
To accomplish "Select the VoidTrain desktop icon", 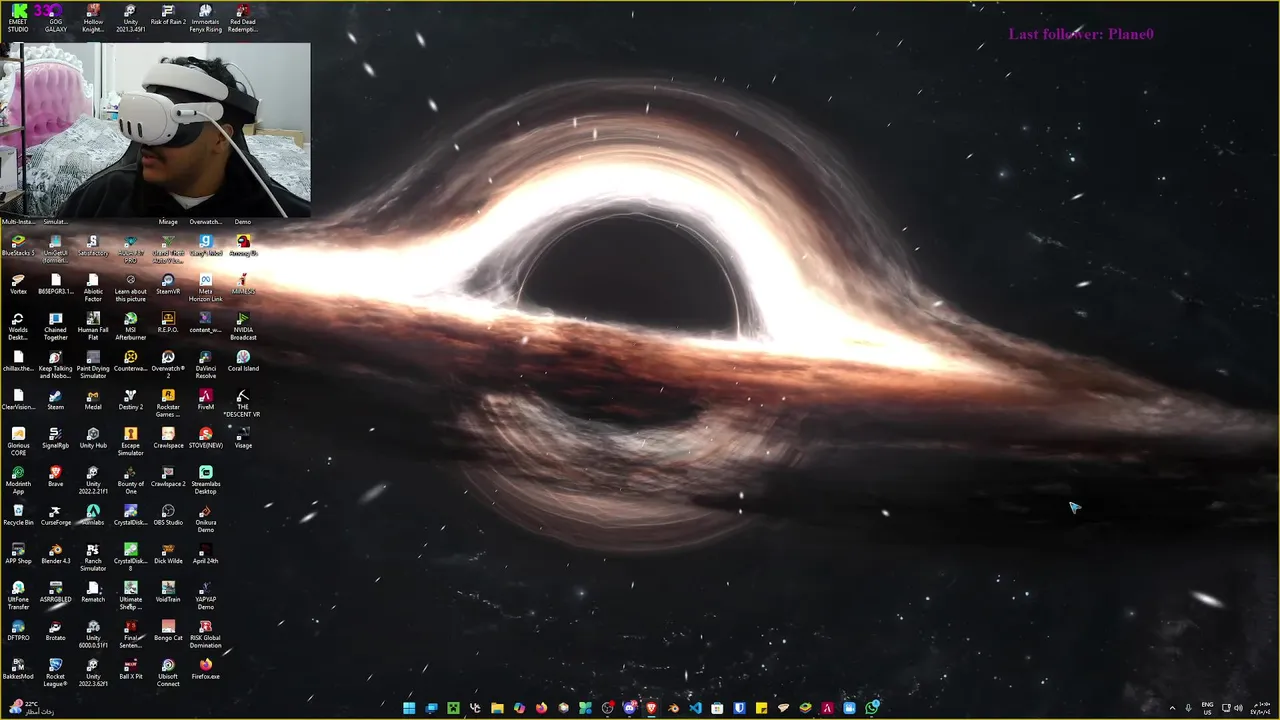I will click(168, 592).
